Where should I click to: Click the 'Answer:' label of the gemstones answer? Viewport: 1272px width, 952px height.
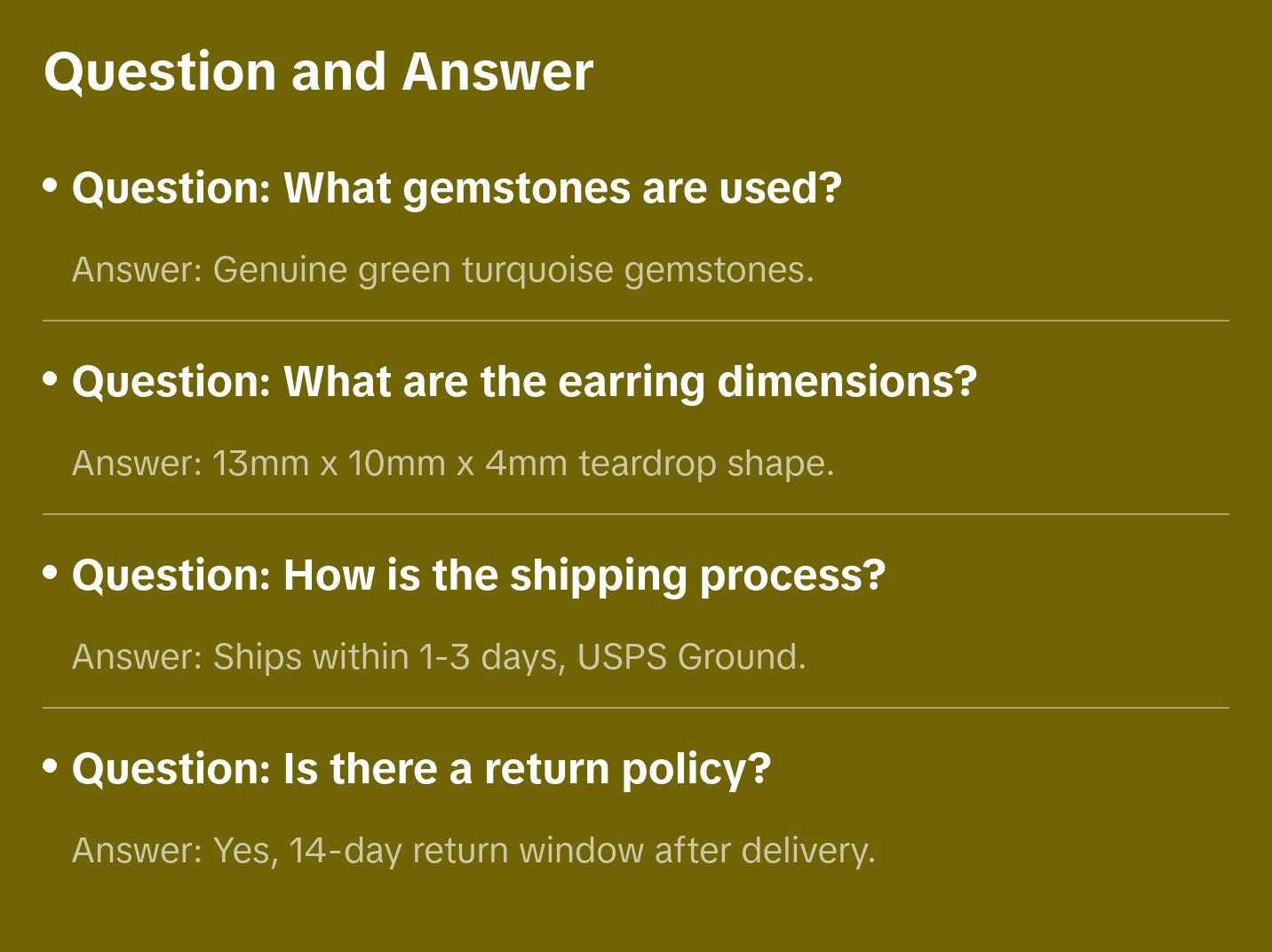point(138,270)
